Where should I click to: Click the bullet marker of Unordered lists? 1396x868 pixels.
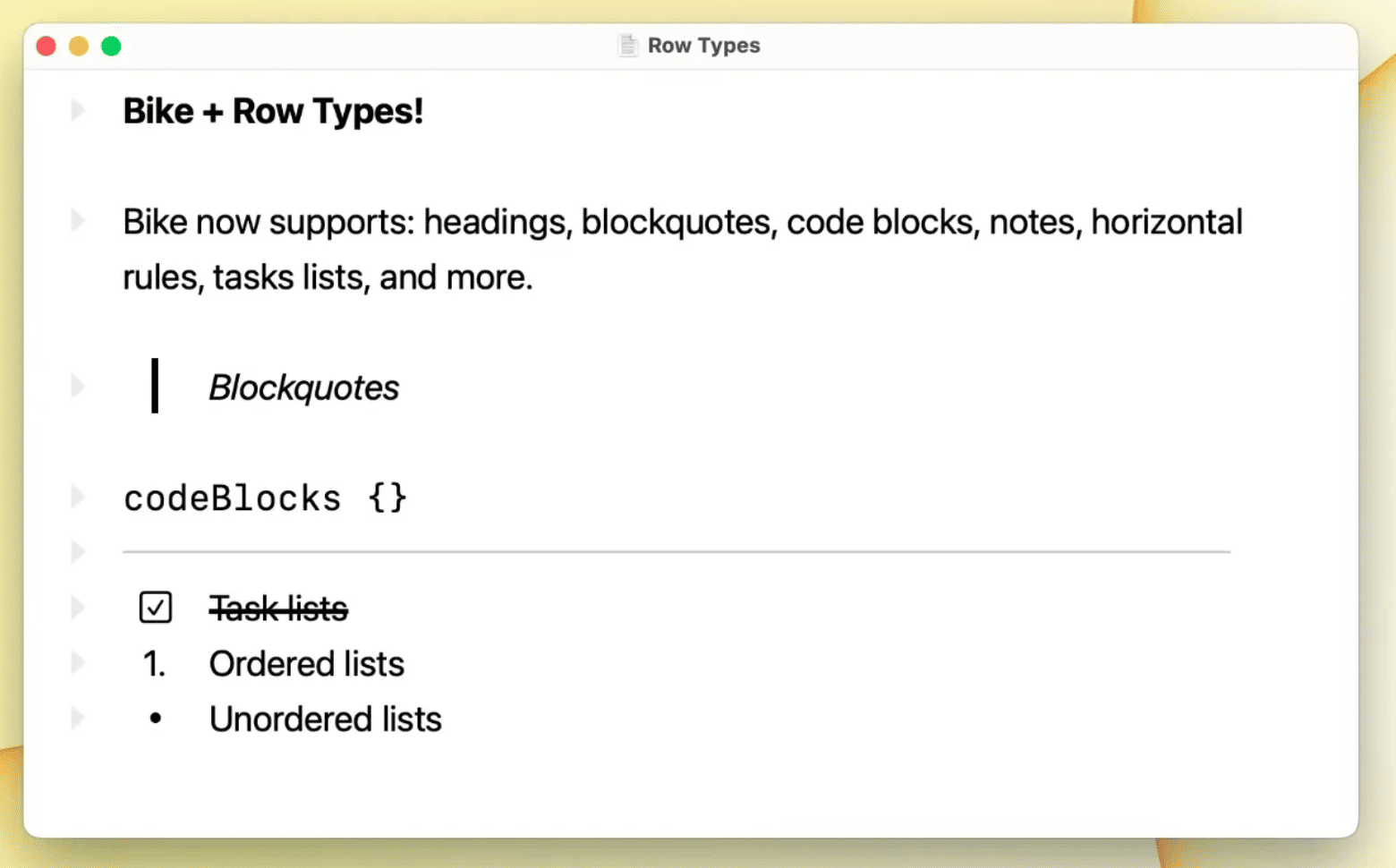(x=156, y=718)
